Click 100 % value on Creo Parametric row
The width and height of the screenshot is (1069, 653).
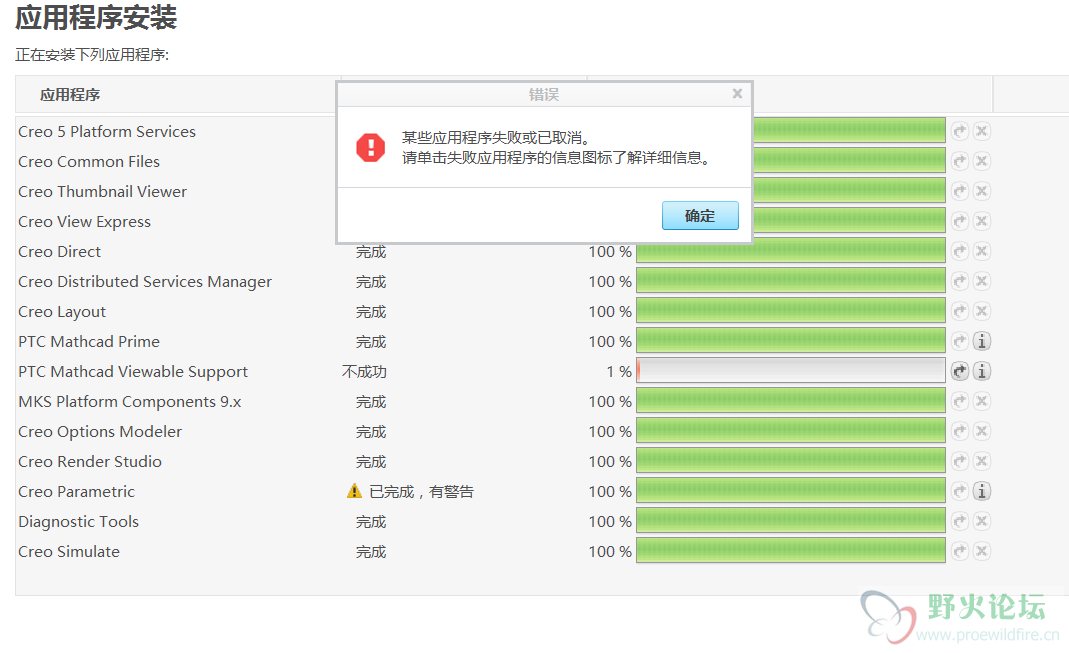click(x=610, y=491)
